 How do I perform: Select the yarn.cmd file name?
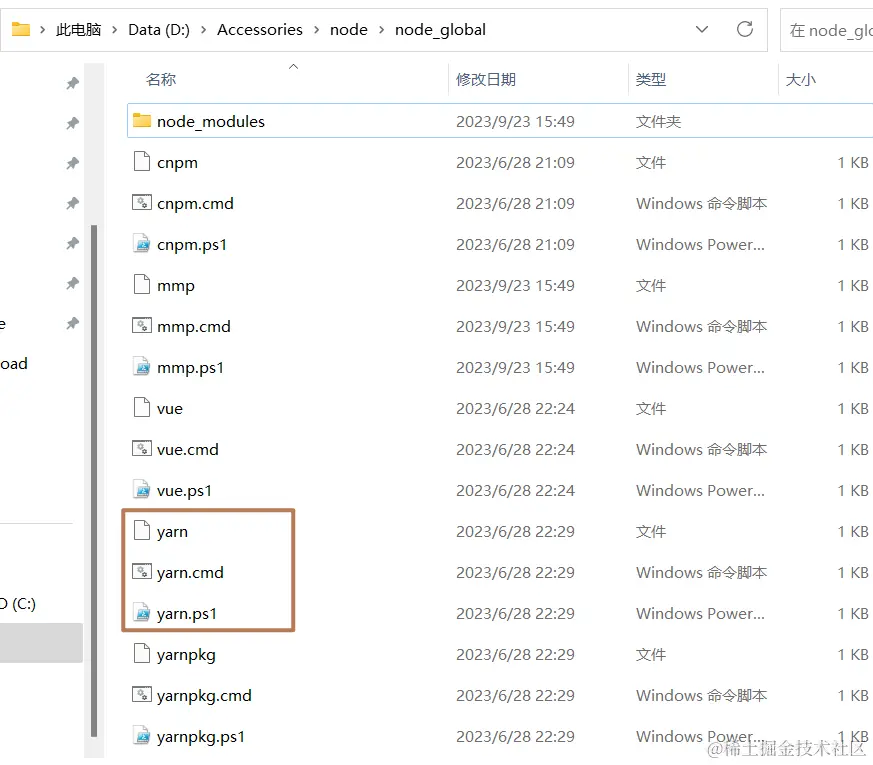point(190,573)
